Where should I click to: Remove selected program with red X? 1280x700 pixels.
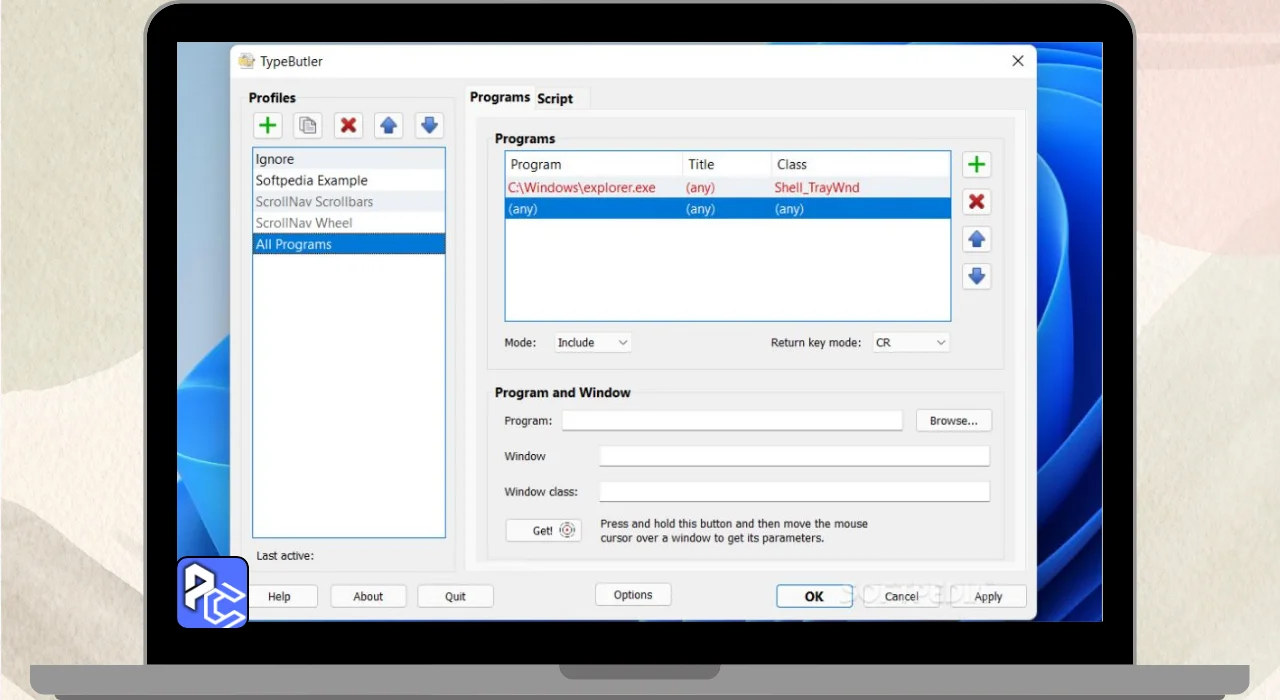[x=977, y=201]
